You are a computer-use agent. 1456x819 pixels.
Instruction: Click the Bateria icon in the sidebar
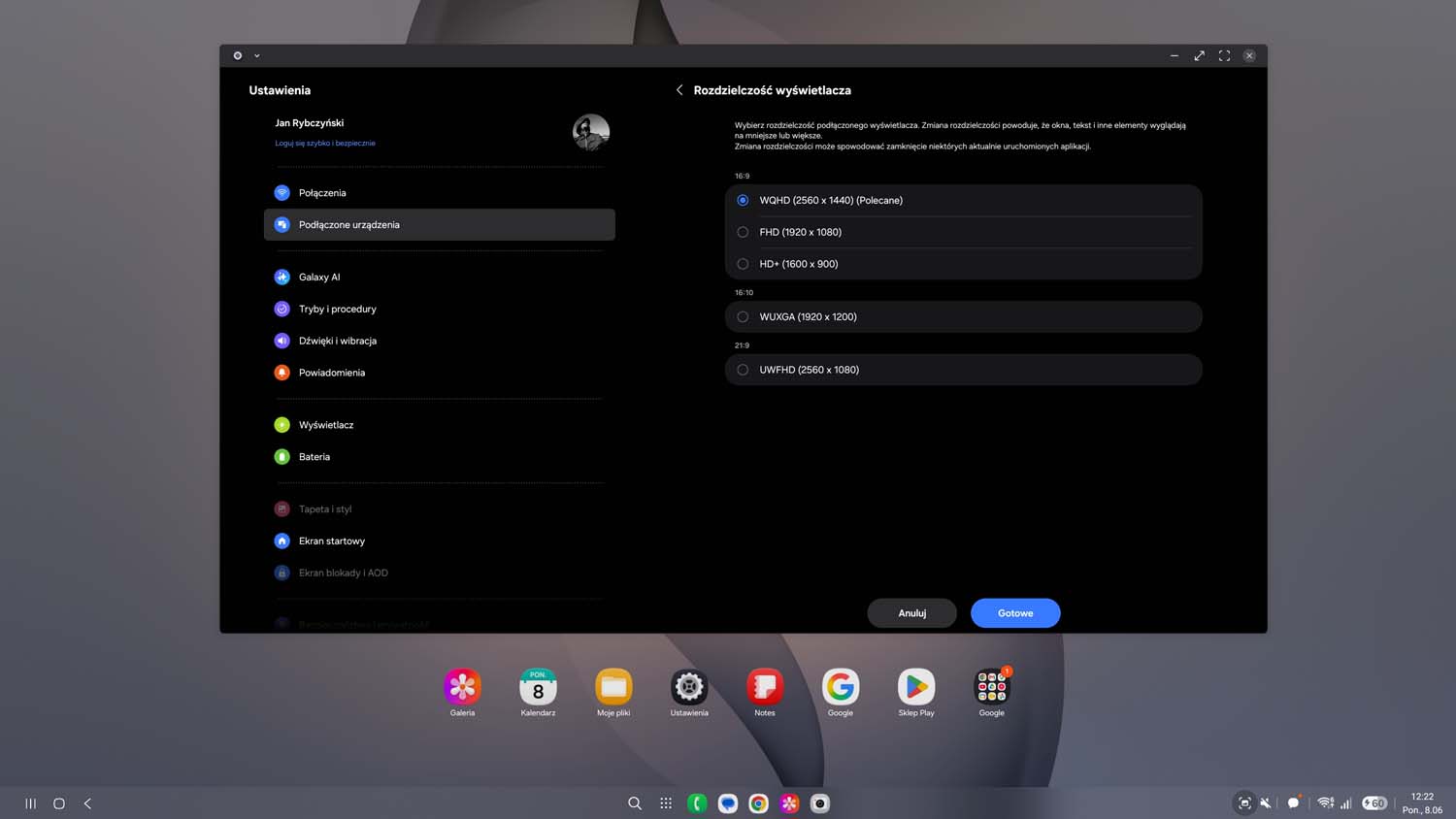point(281,457)
